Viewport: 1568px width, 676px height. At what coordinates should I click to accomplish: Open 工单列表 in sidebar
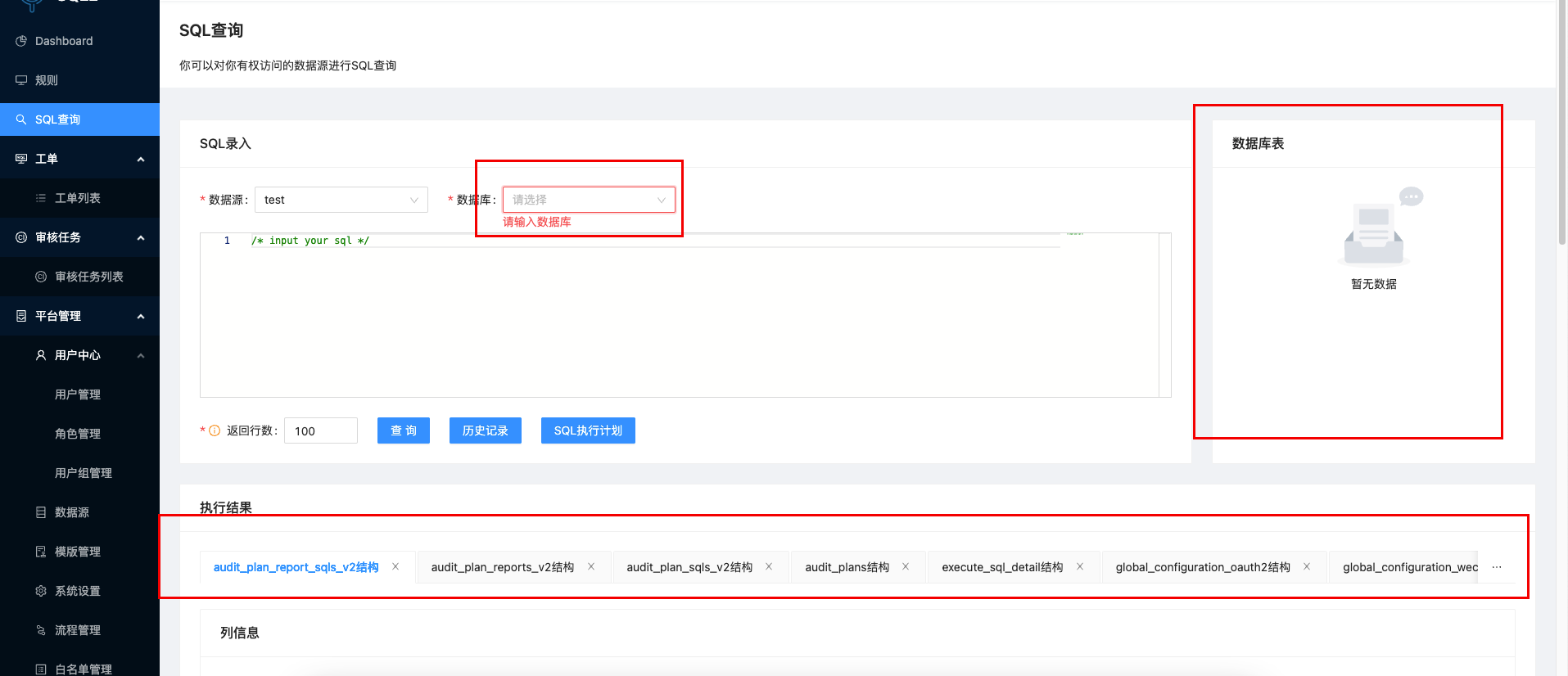tap(79, 198)
